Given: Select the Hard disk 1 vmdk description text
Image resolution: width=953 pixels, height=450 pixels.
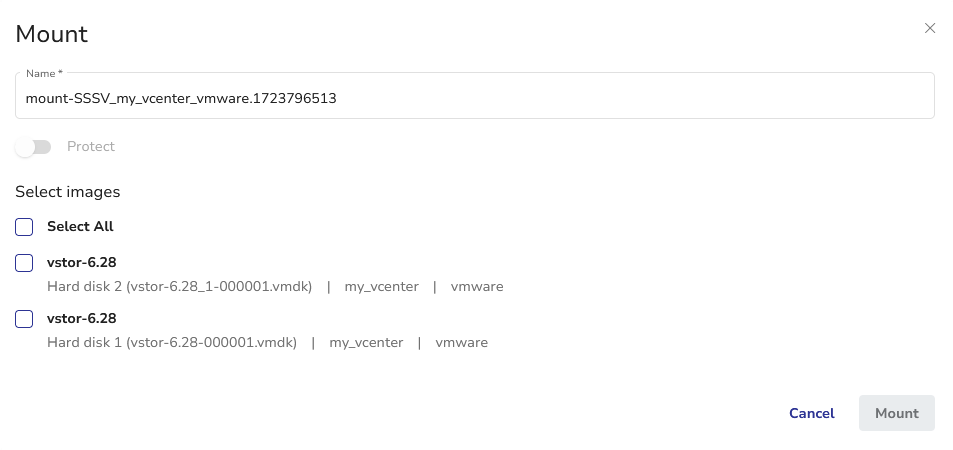Looking at the screenshot, I should tap(172, 343).
